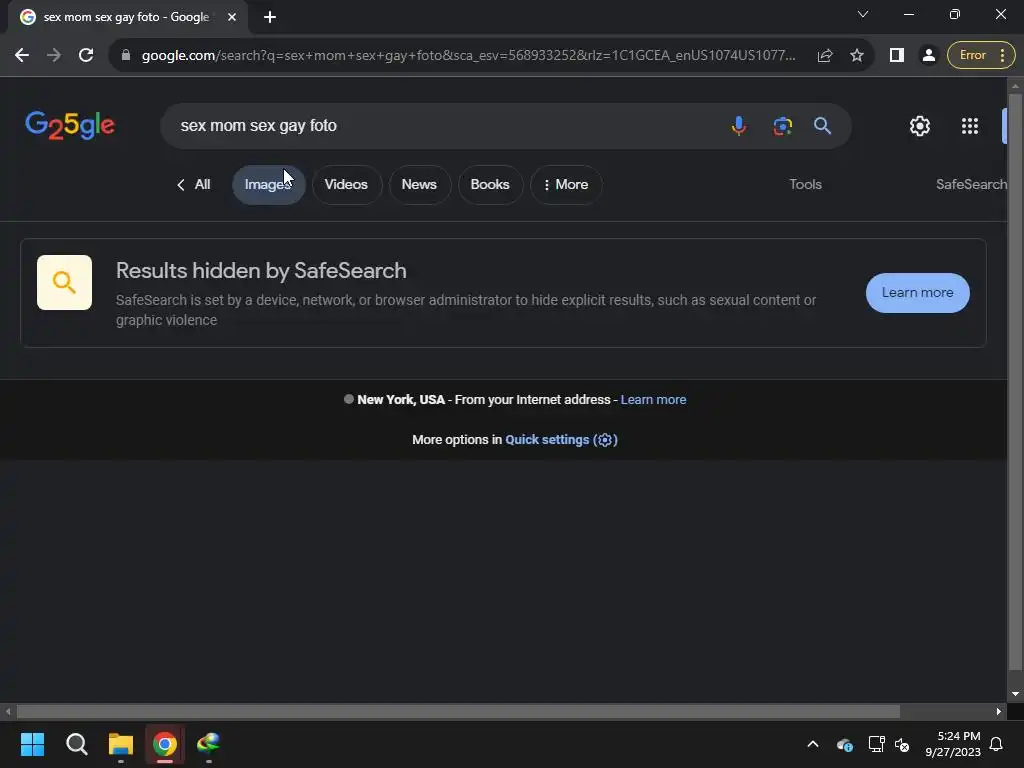Open the search Tools options

805,185
